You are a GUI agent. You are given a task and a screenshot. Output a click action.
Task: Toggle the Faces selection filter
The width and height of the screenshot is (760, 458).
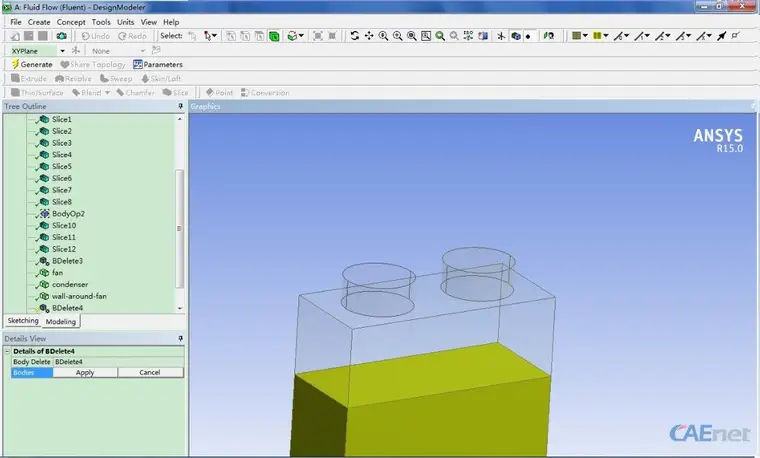(x=260, y=36)
